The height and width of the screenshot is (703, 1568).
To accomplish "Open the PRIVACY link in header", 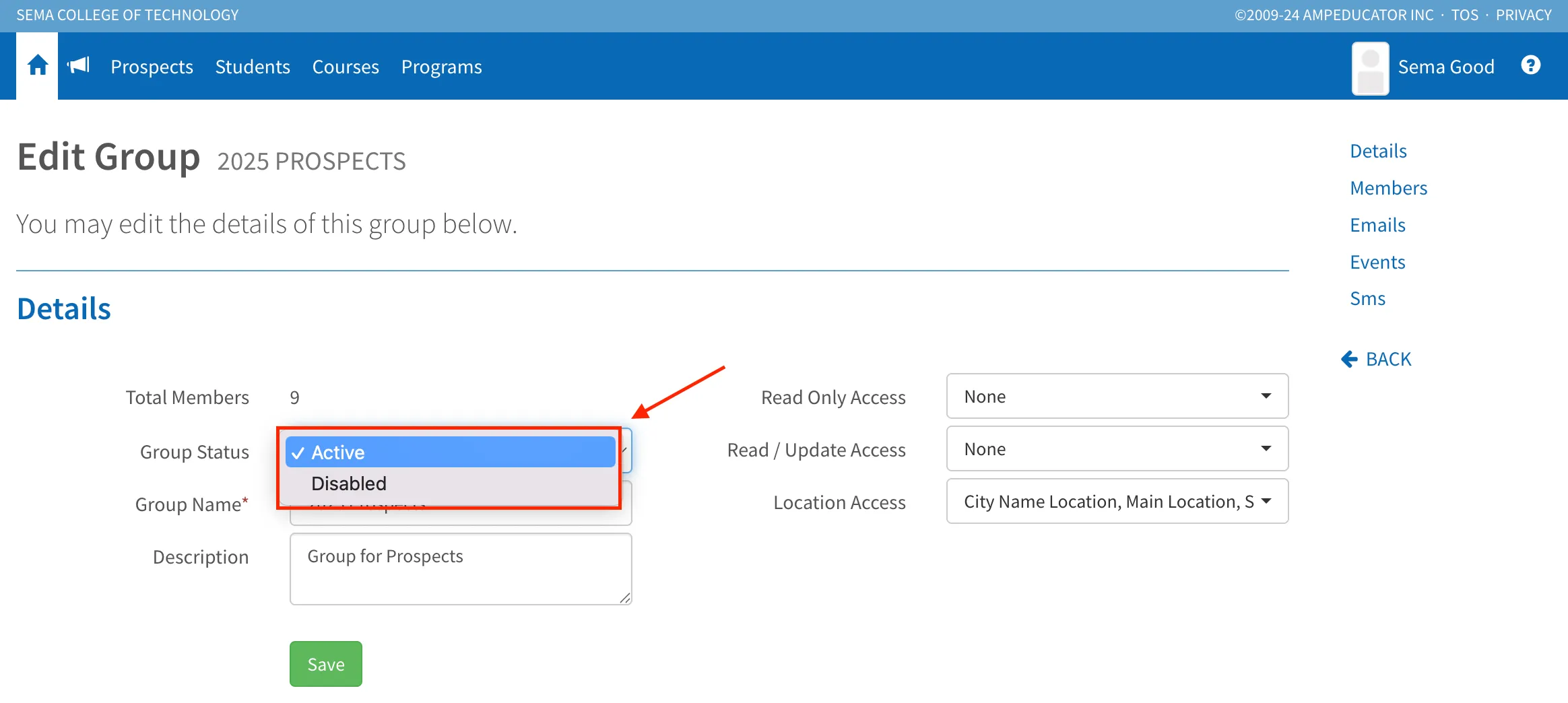I will point(1524,15).
